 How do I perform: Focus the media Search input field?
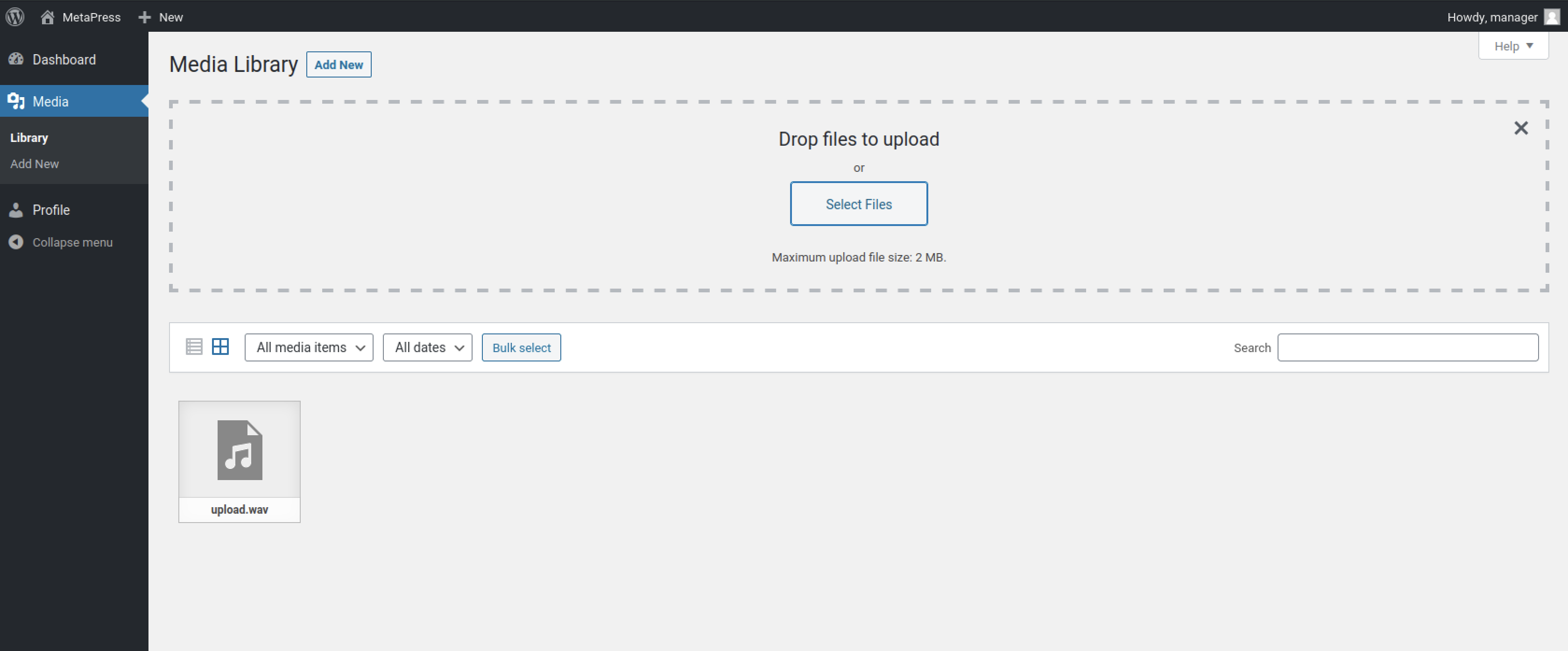click(x=1407, y=347)
